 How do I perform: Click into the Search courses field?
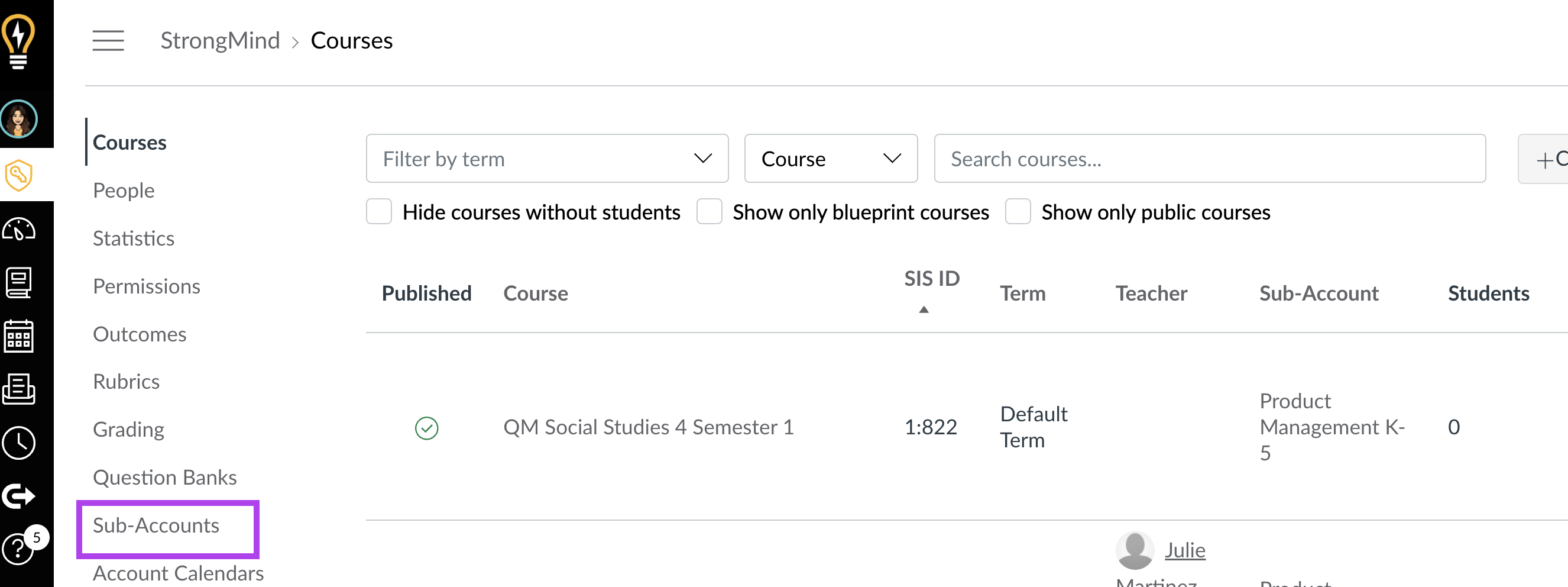click(1209, 159)
